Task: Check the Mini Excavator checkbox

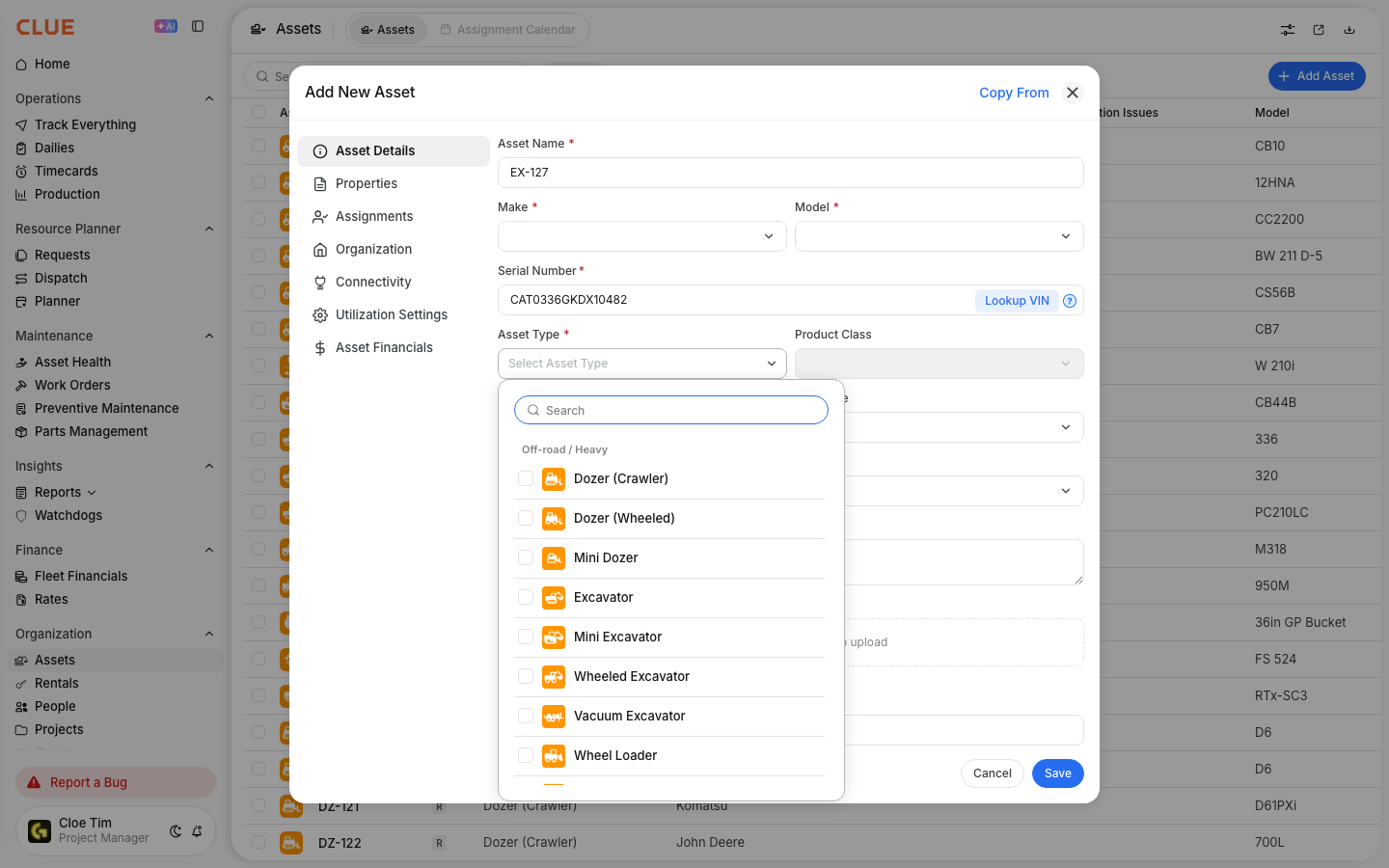Action: click(x=526, y=637)
